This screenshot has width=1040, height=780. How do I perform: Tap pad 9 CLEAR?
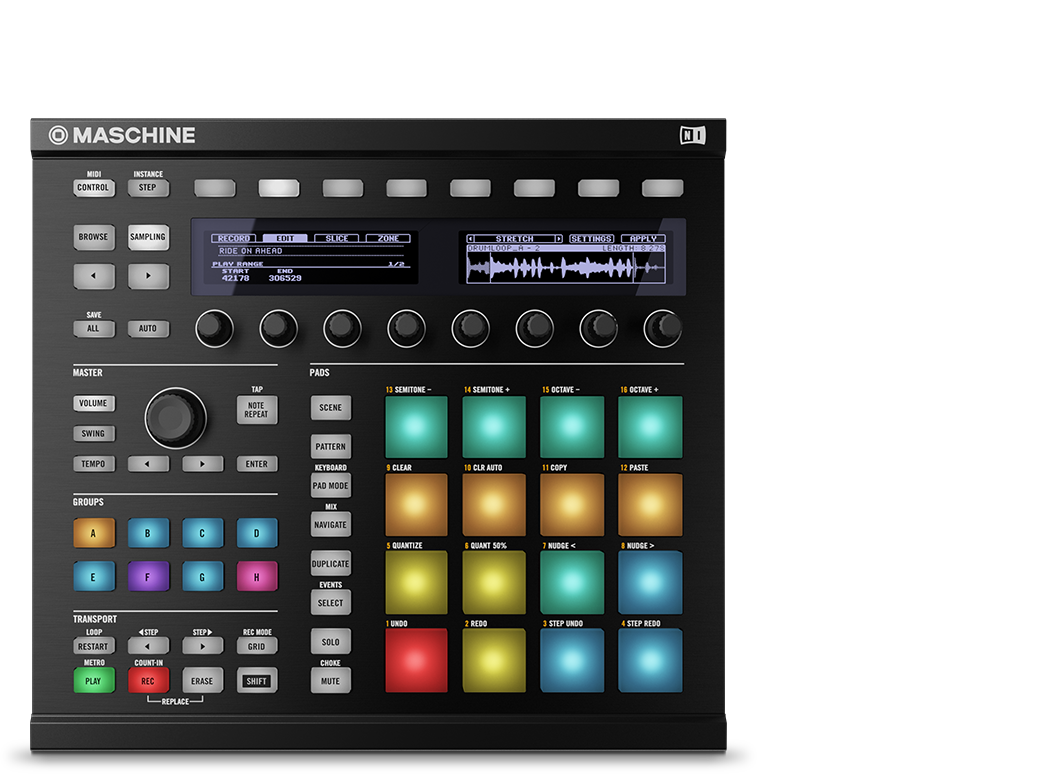click(417, 505)
